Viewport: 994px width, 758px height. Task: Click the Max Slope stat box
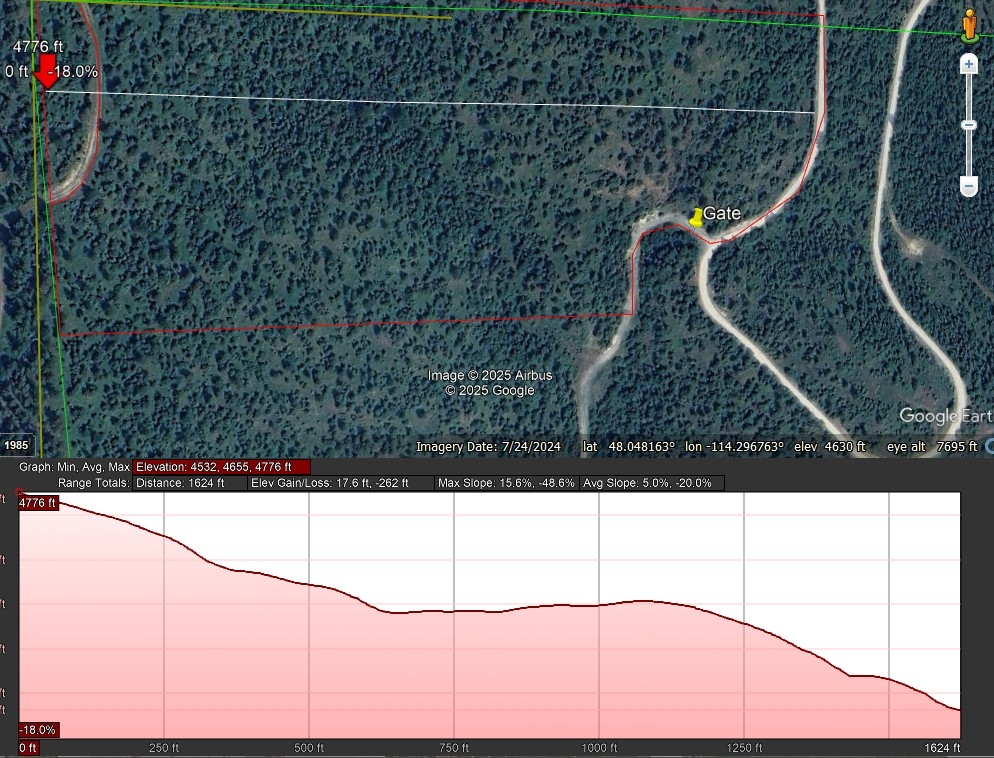[506, 483]
